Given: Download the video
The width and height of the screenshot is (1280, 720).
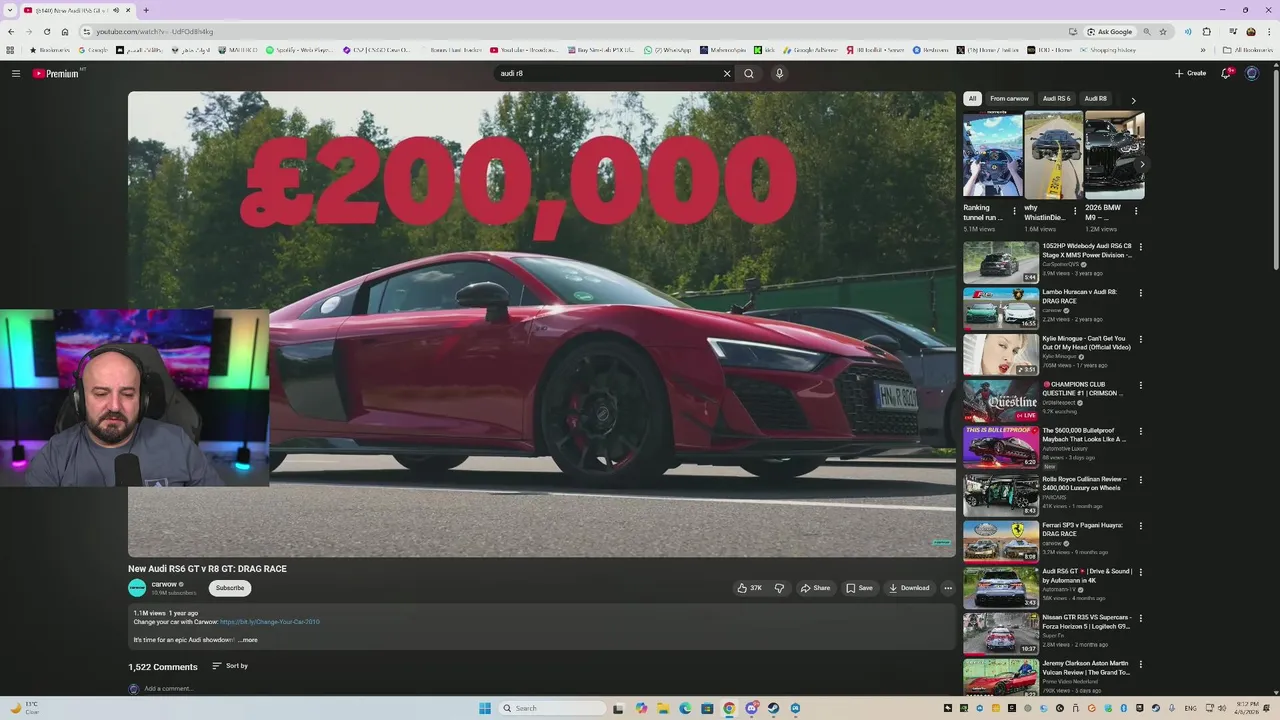Looking at the screenshot, I should click(x=909, y=588).
